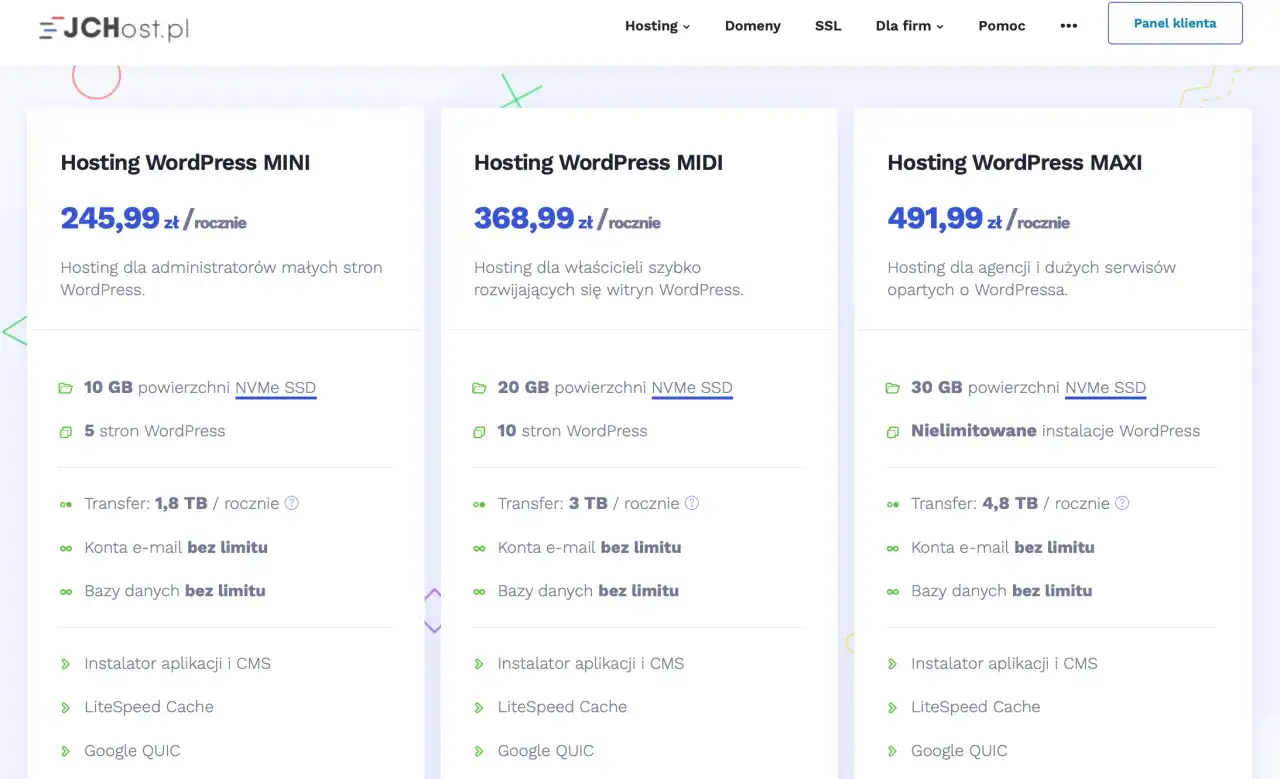The height and width of the screenshot is (779, 1280).
Task: Click the transfer help icon in MINI plan
Action: point(292,503)
